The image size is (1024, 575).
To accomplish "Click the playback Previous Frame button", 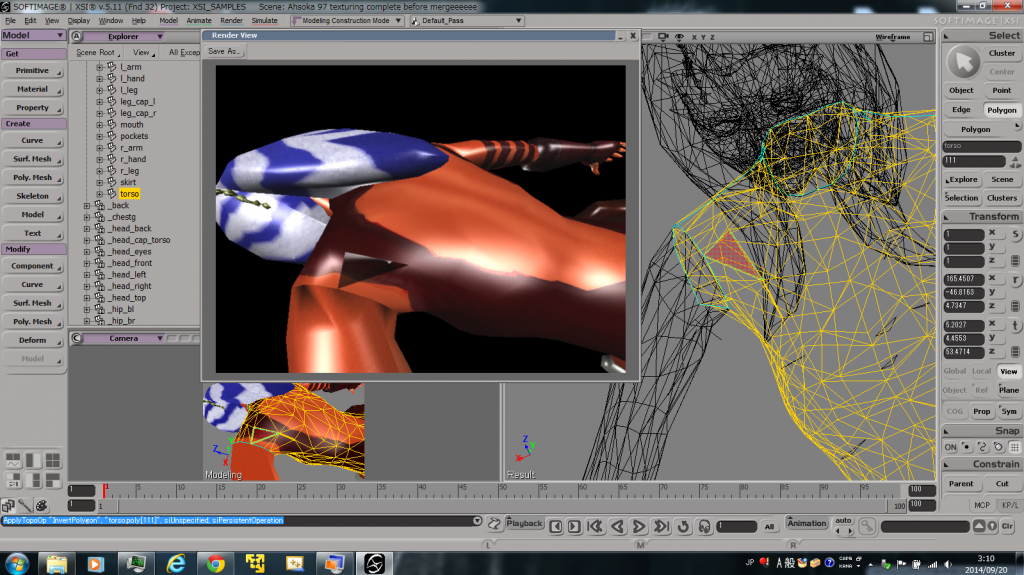I will click(x=556, y=526).
